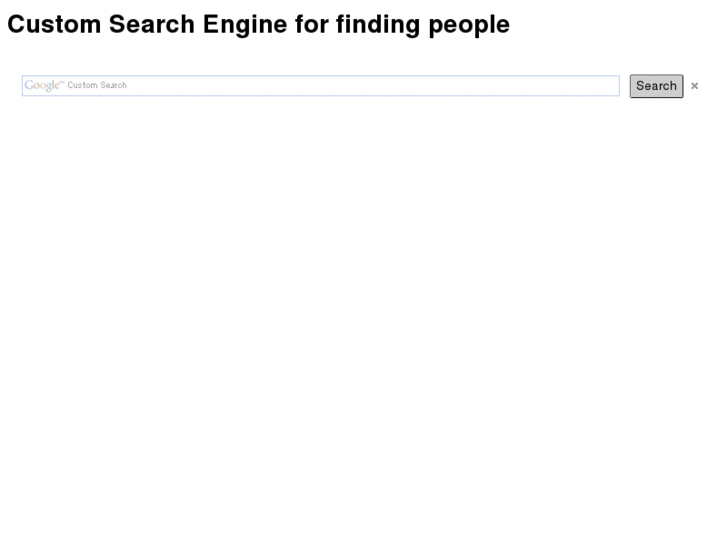This screenshot has width=727, height=545.
Task: Click the 'Engine' word in the heading
Action: [x=245, y=26]
